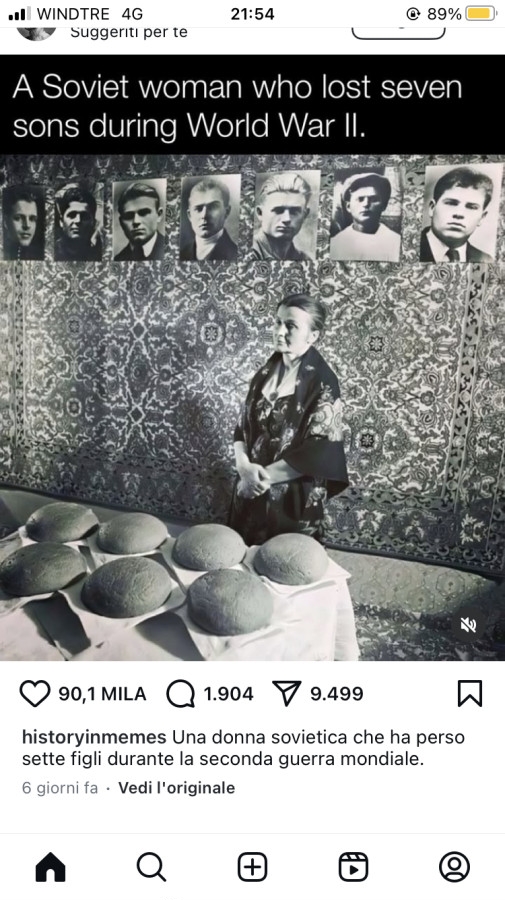The image size is (505, 900).
Task: Tap the battery indicator in status bar
Action: pyautogui.click(x=481, y=13)
